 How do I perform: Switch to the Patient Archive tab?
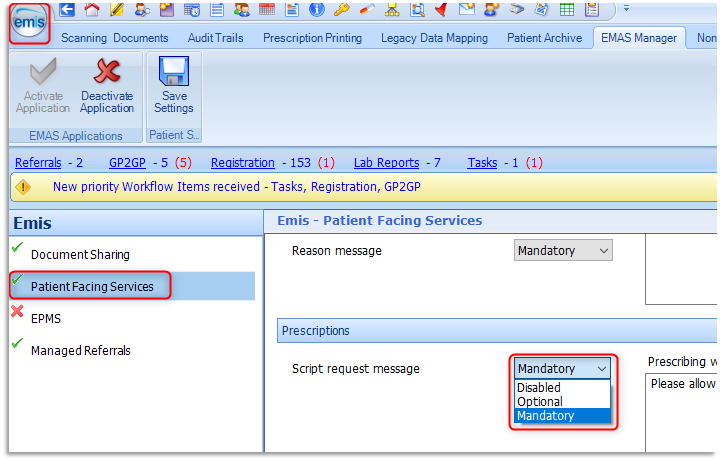544,38
